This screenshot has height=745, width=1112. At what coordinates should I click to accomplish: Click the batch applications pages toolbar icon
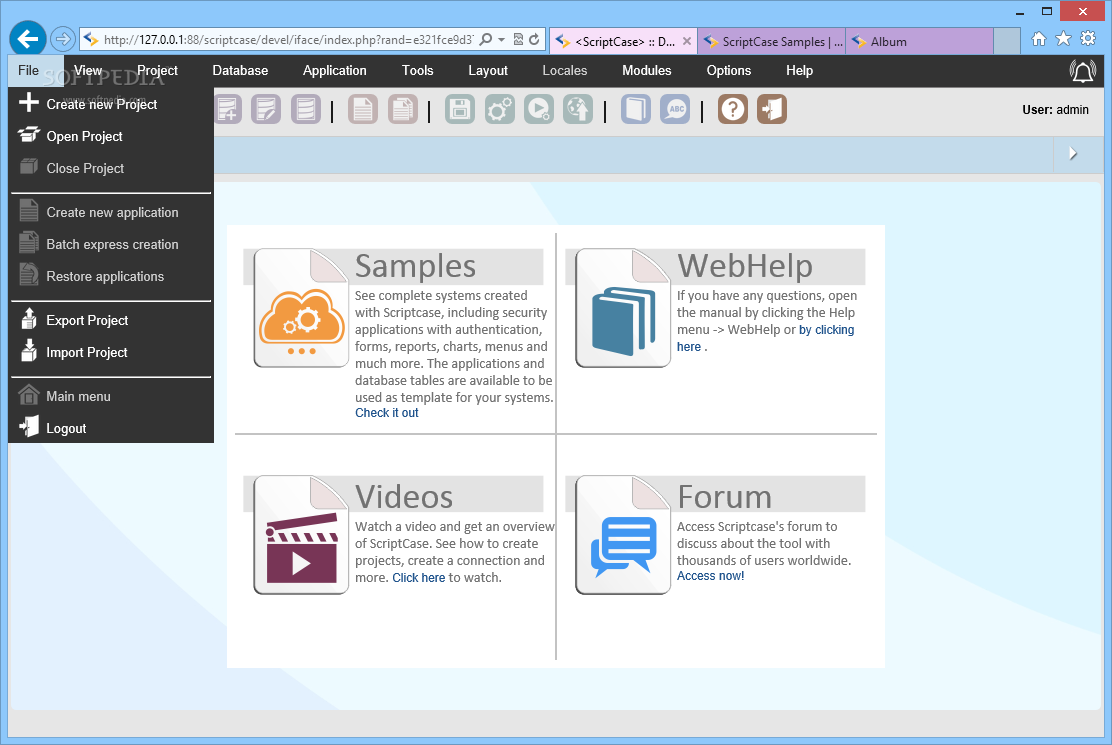pyautogui.click(x=403, y=109)
